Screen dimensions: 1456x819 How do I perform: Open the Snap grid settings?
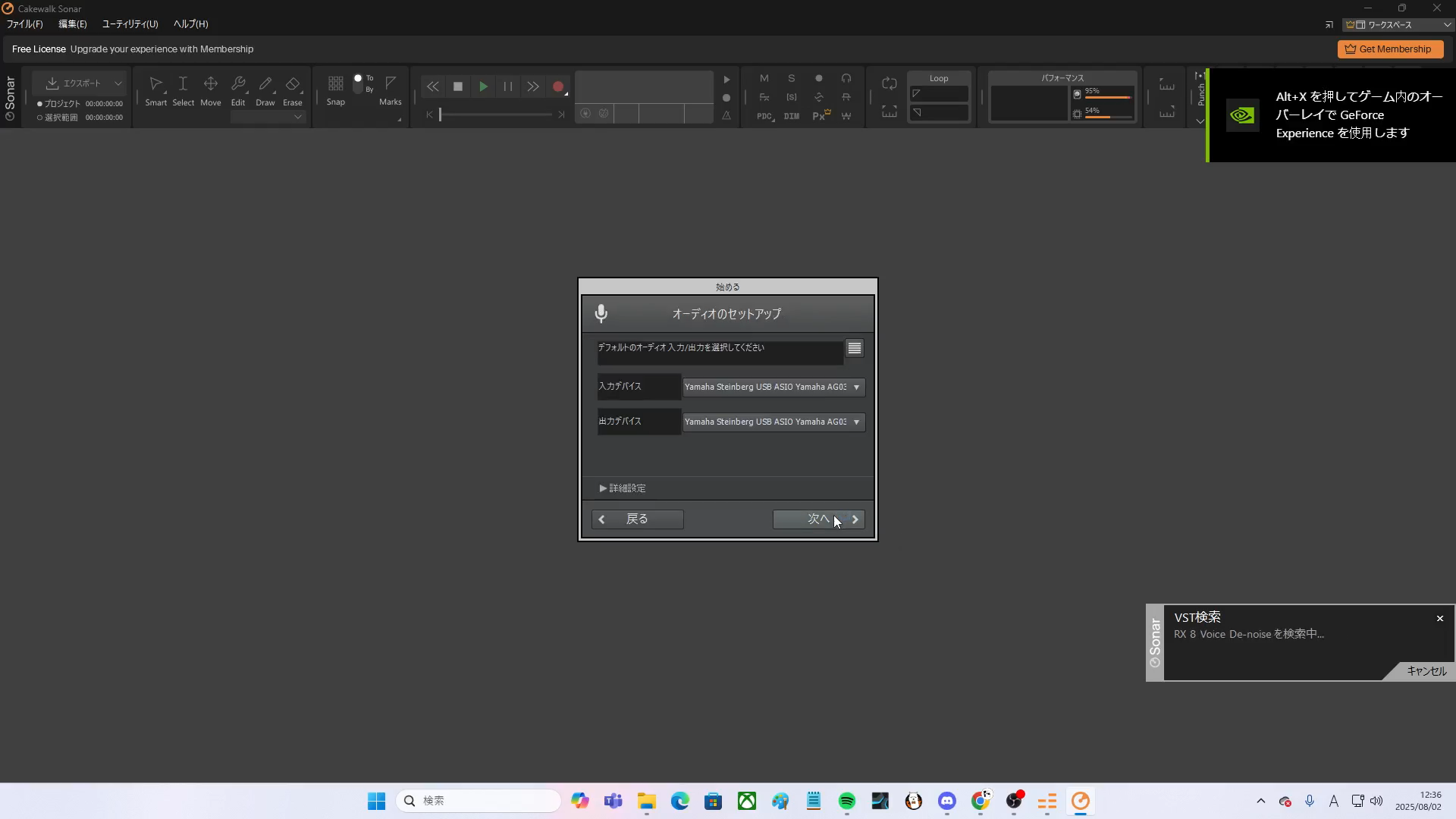(x=335, y=90)
